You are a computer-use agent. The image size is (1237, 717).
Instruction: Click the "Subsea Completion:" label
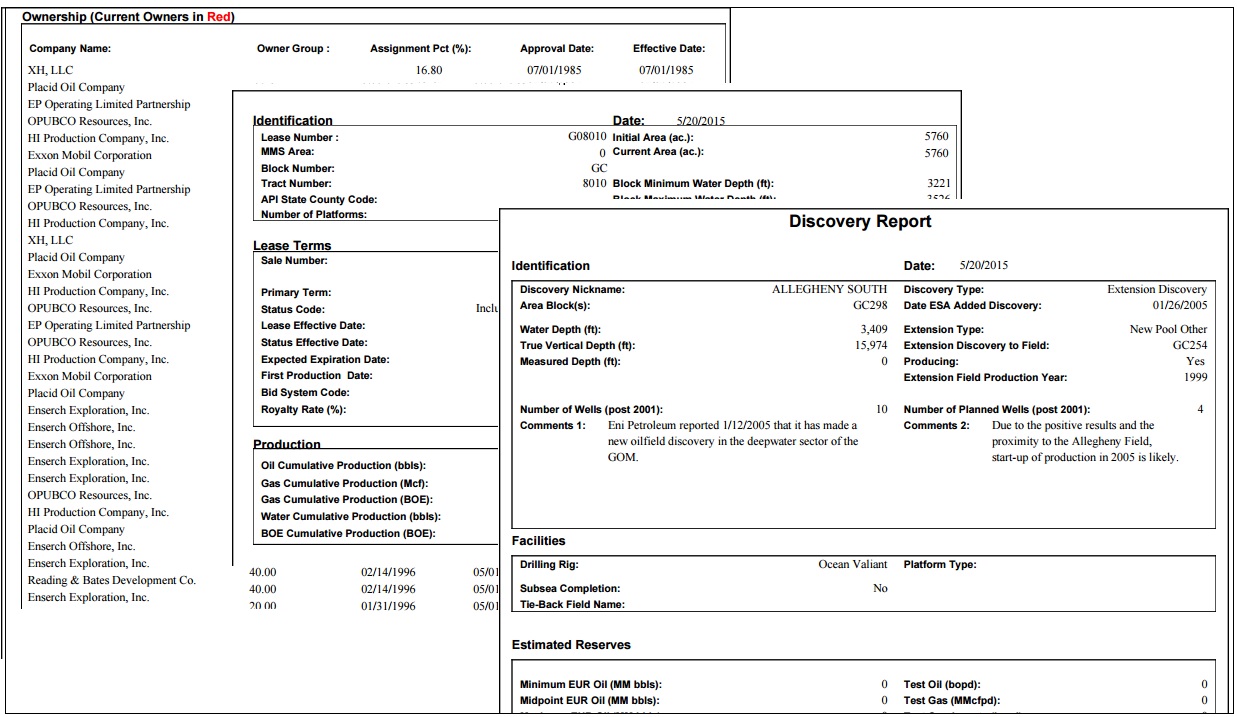pos(570,589)
